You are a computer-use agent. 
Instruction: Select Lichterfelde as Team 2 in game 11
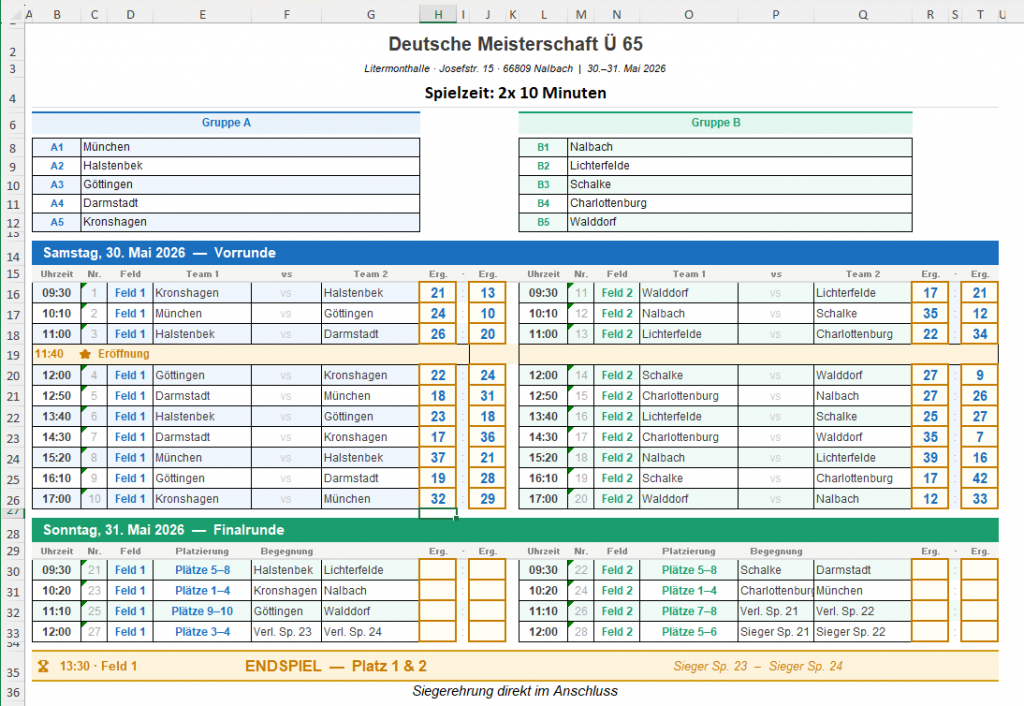(862, 293)
